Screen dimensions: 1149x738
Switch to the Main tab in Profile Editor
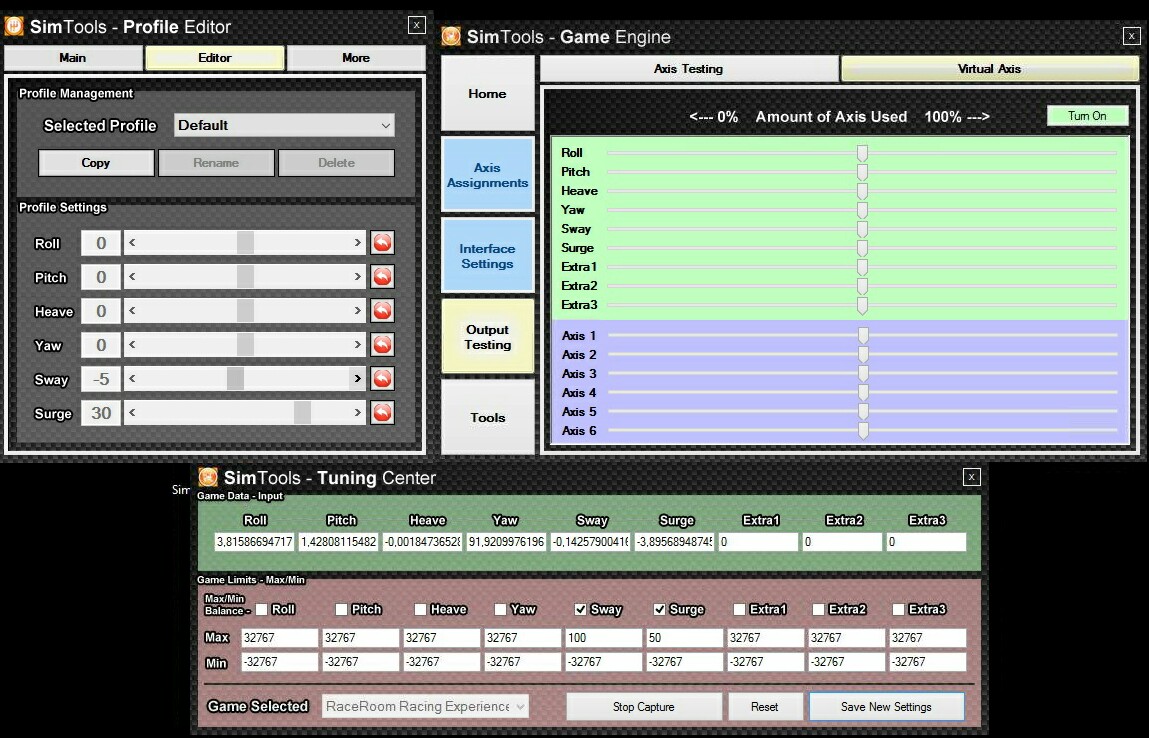coord(73,58)
